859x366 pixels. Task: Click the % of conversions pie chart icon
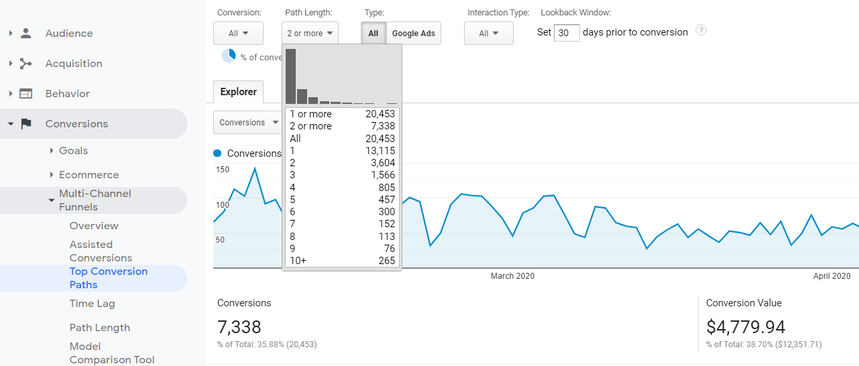(228, 56)
